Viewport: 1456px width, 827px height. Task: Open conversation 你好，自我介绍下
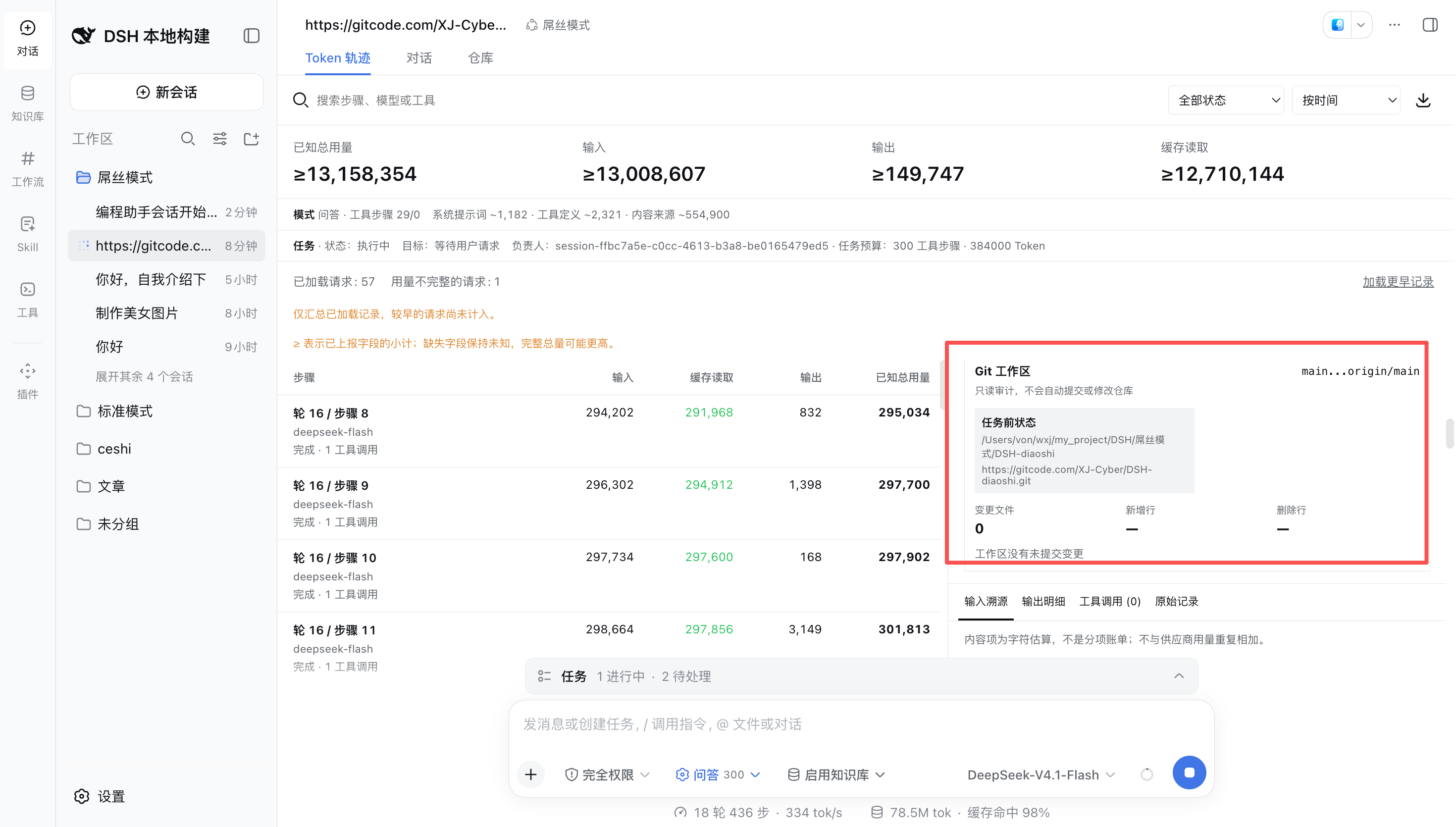click(x=166, y=279)
